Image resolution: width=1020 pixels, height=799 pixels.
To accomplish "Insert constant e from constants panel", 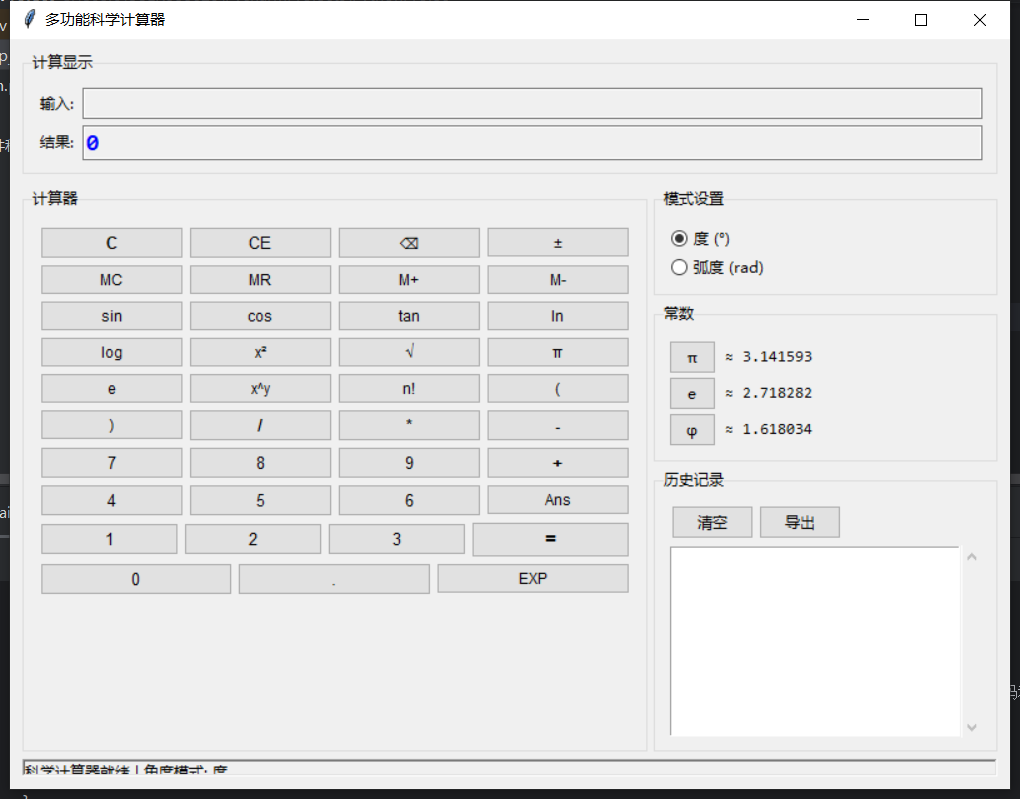I will click(x=692, y=394).
